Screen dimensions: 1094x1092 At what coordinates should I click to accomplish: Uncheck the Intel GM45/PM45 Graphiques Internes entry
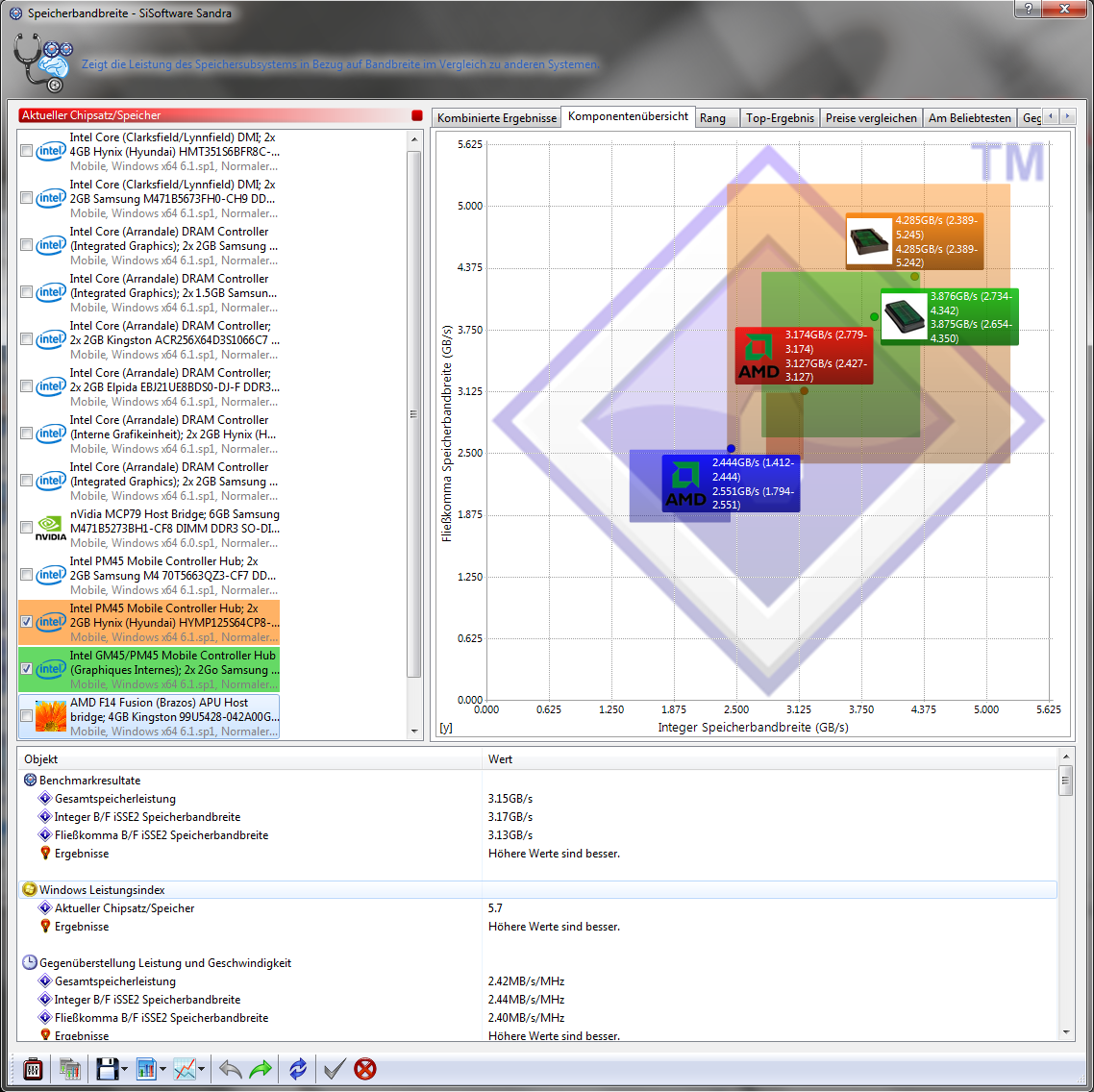pos(27,669)
